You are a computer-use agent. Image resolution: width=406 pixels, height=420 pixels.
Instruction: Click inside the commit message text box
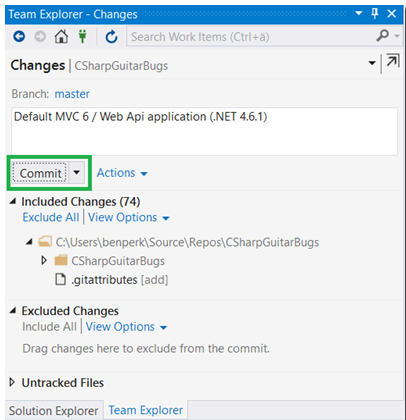(x=204, y=131)
